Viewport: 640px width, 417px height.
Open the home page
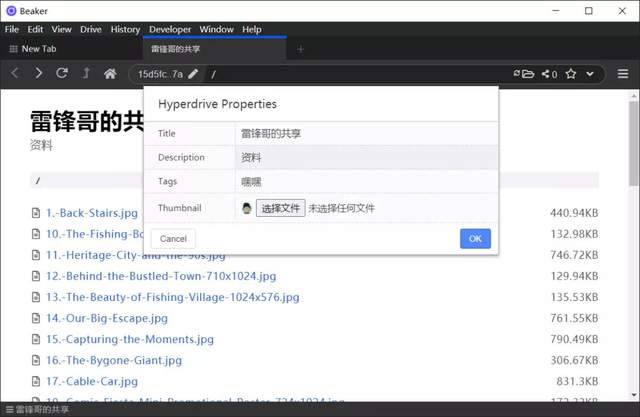pyautogui.click(x=110, y=73)
